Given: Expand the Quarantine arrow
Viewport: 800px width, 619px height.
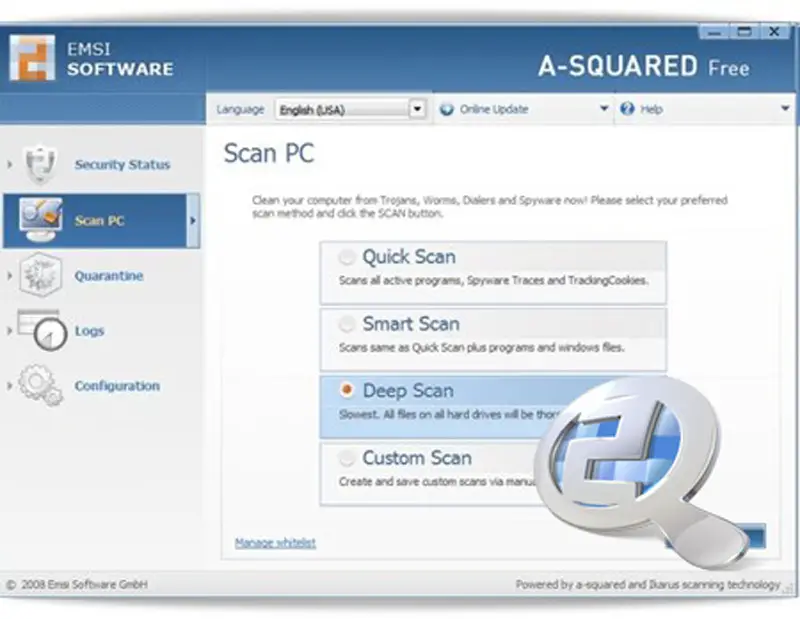Looking at the screenshot, I should 10,276.
